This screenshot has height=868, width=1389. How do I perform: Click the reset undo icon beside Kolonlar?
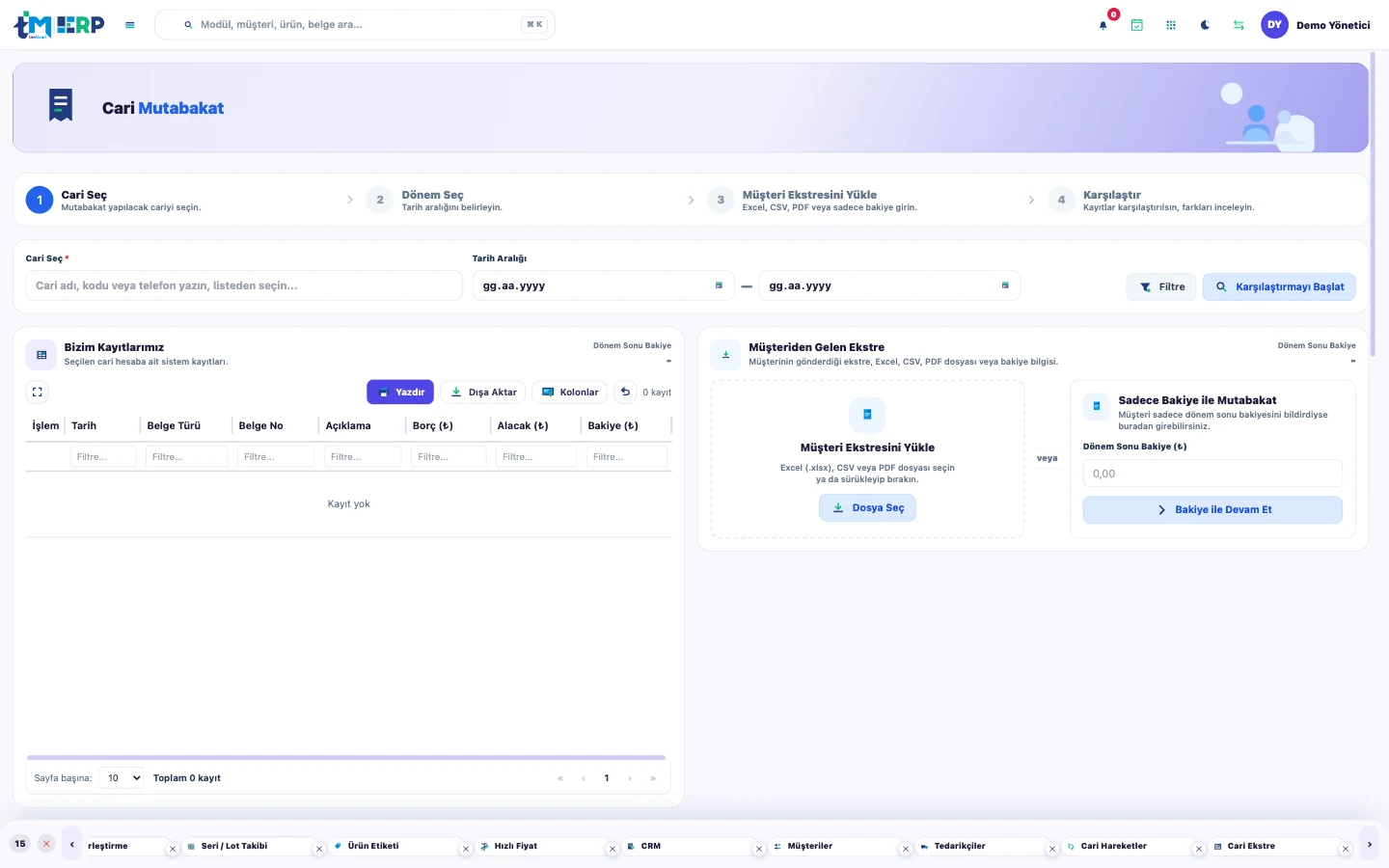(625, 392)
